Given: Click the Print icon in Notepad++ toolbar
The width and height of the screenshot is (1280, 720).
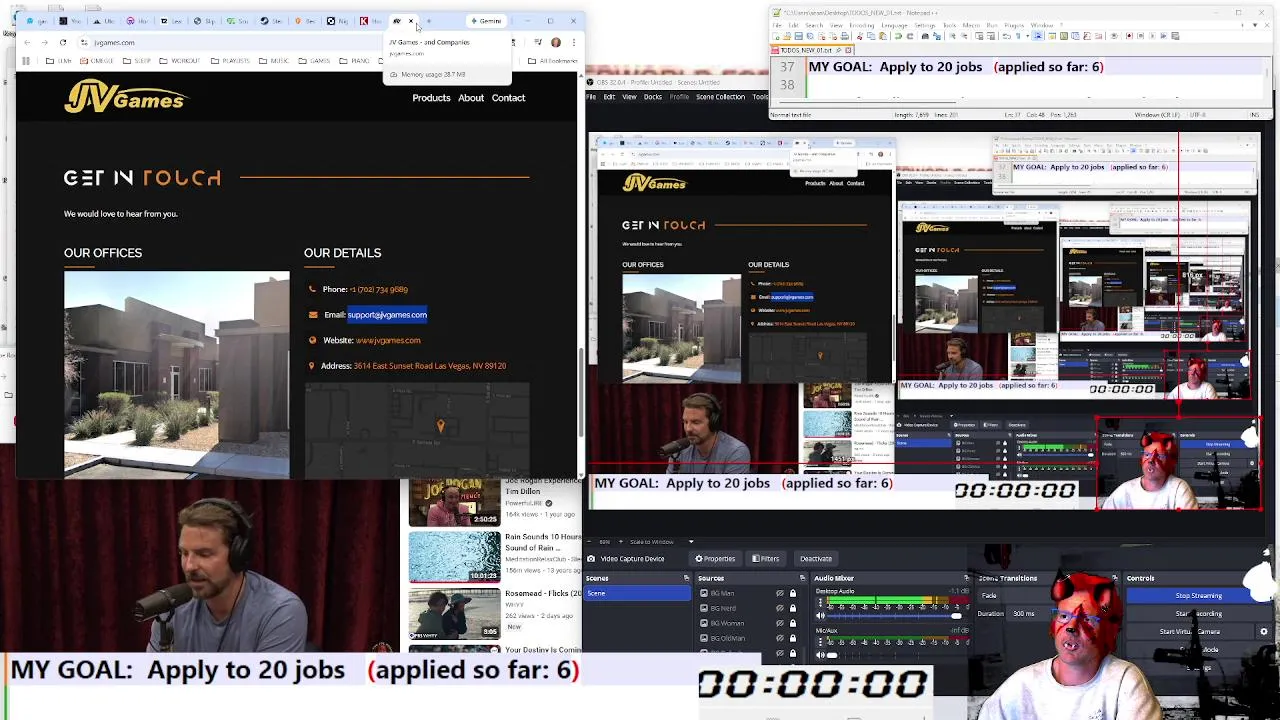Looking at the screenshot, I should [x=844, y=36].
